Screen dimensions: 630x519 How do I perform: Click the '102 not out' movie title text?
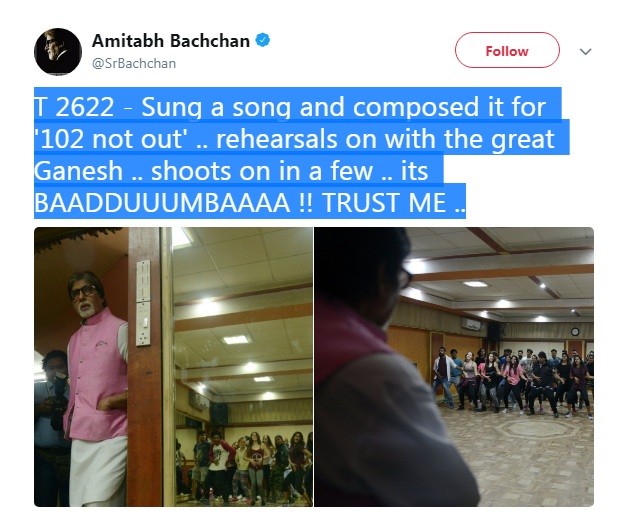tap(111, 139)
